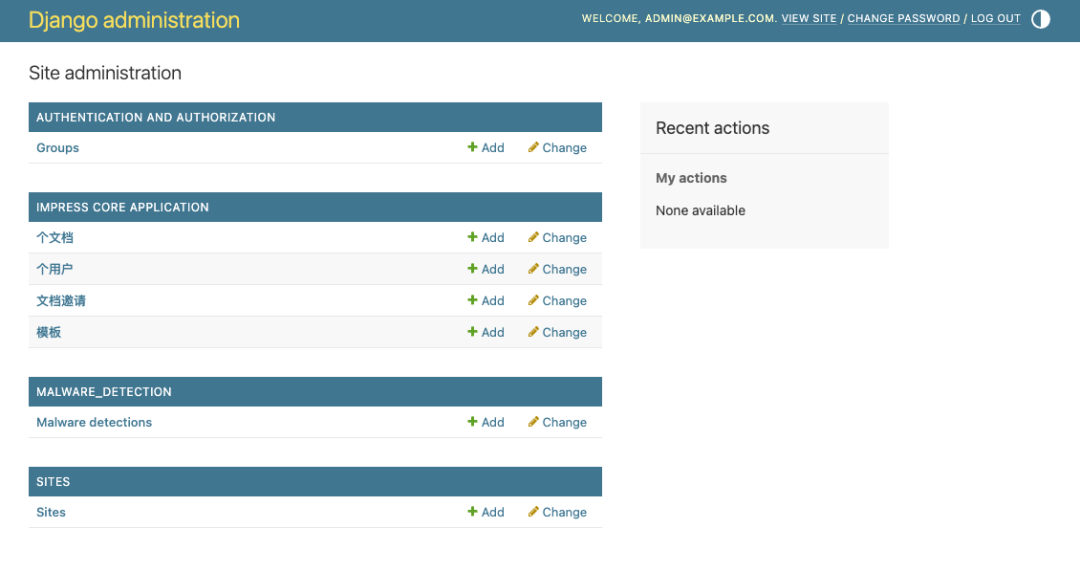Click the None available text
This screenshot has height=572, width=1080.
(x=700, y=211)
